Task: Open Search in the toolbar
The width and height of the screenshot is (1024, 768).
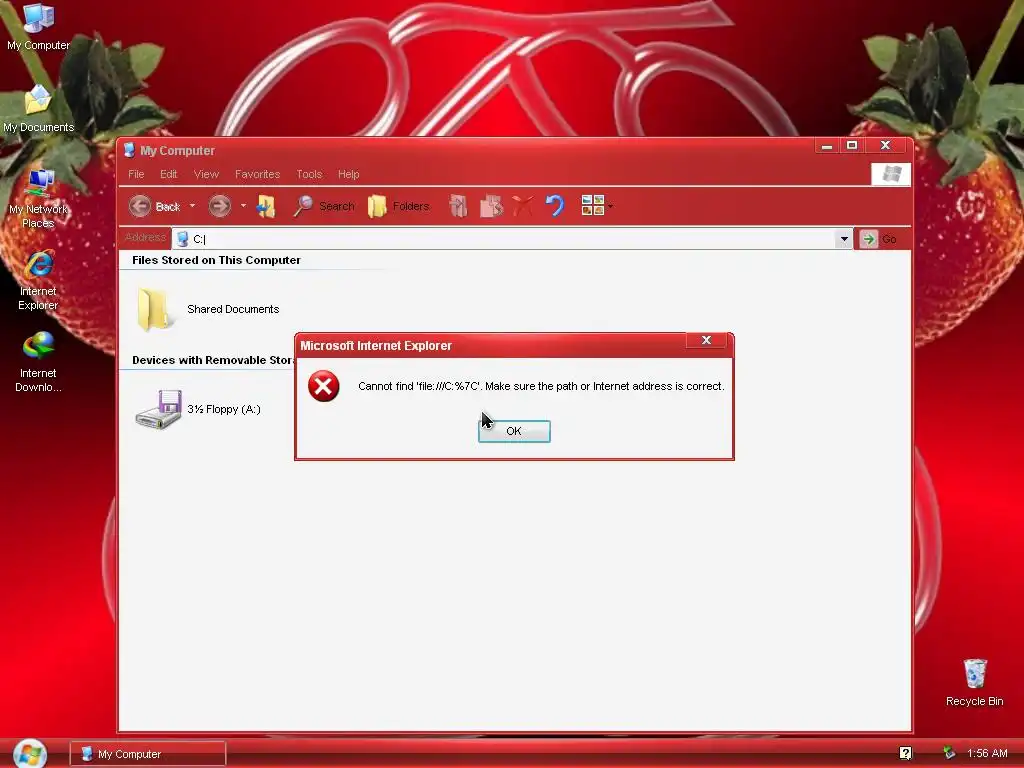Action: 324,206
